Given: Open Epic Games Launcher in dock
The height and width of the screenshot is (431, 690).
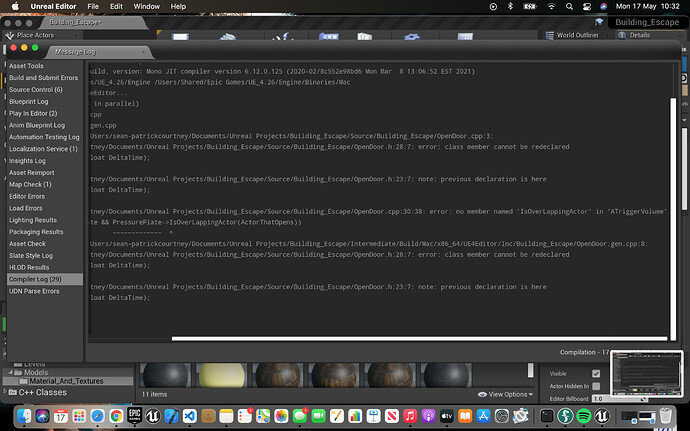Looking at the screenshot, I should coord(134,415).
